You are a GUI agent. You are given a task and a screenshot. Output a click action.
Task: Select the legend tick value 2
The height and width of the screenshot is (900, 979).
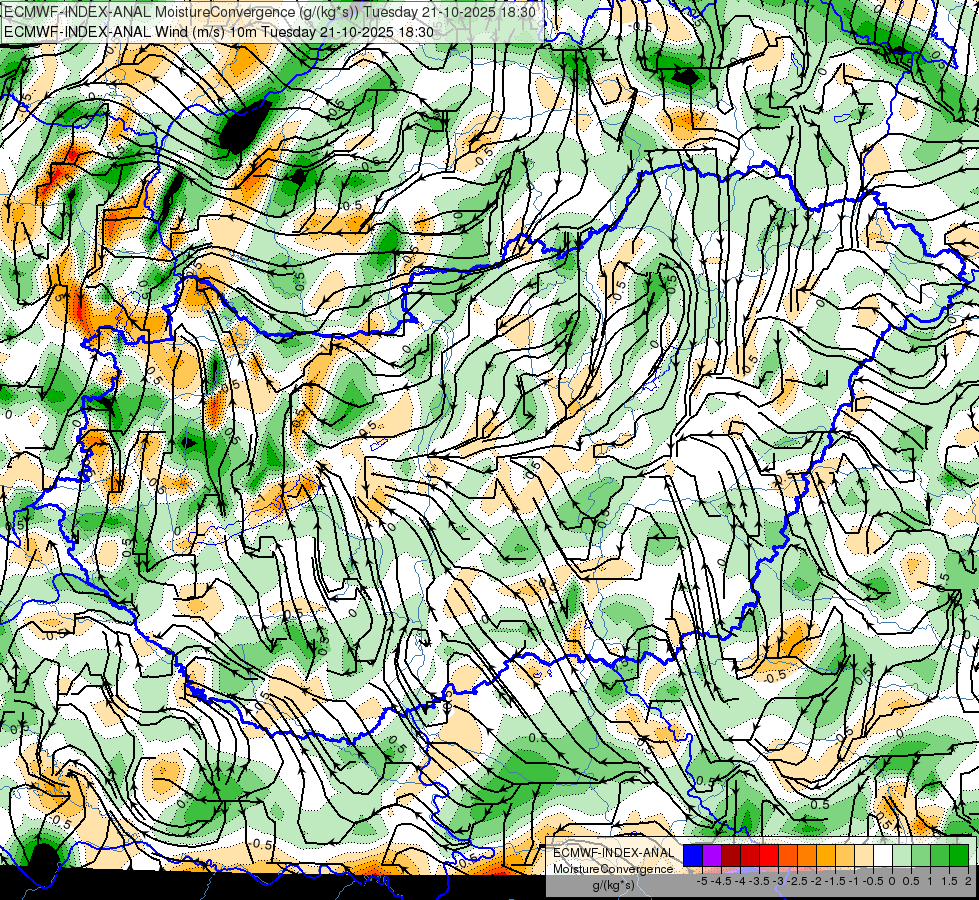968,881
